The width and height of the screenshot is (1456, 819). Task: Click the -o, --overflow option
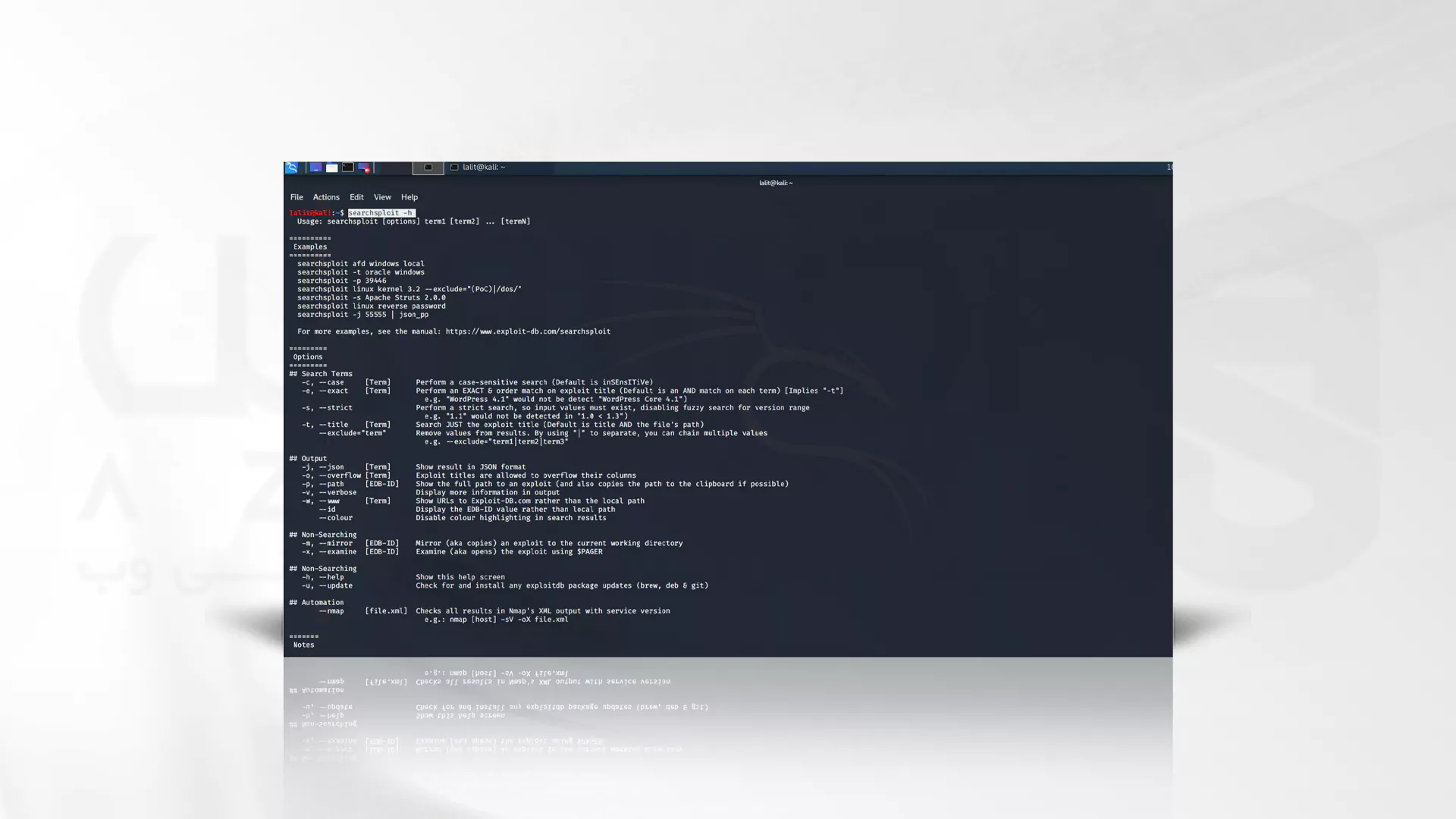[x=331, y=476]
